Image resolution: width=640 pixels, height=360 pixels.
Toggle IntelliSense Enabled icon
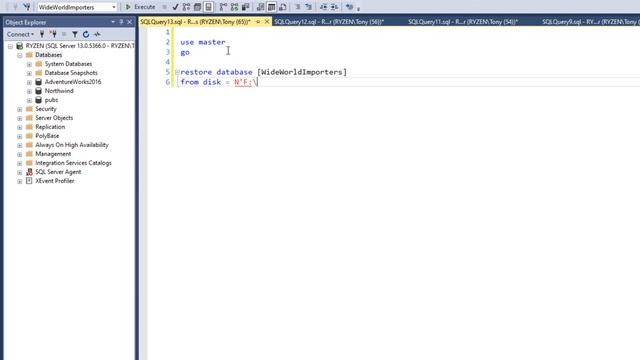pos(209,7)
